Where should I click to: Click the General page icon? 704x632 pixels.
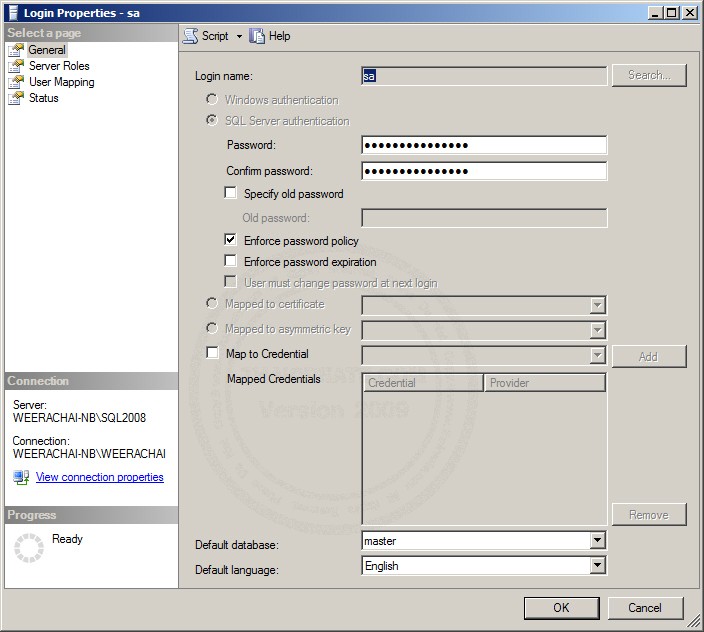(16, 50)
